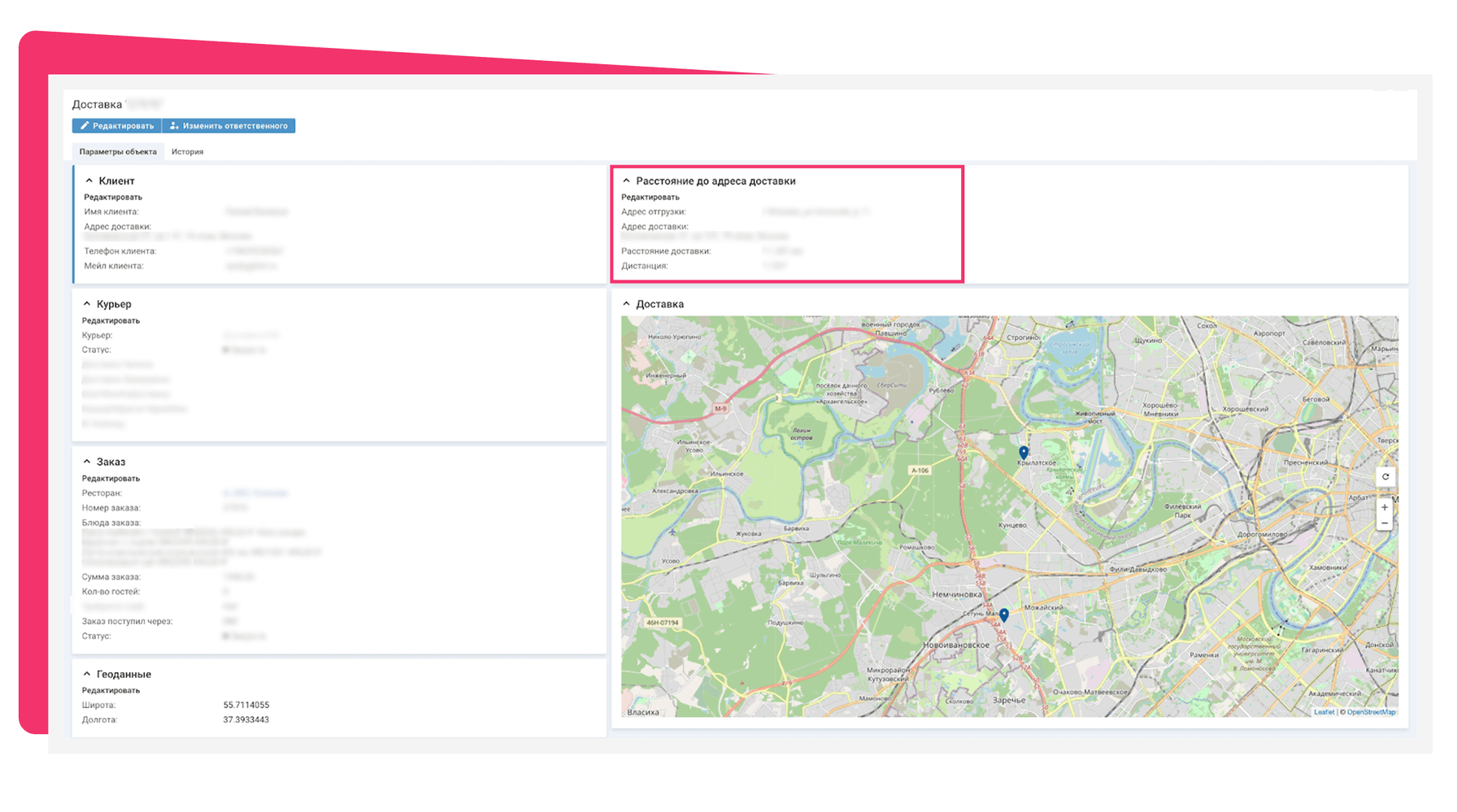The height and width of the screenshot is (812, 1457).
Task: Click Изменить ответственного button
Action: point(228,126)
